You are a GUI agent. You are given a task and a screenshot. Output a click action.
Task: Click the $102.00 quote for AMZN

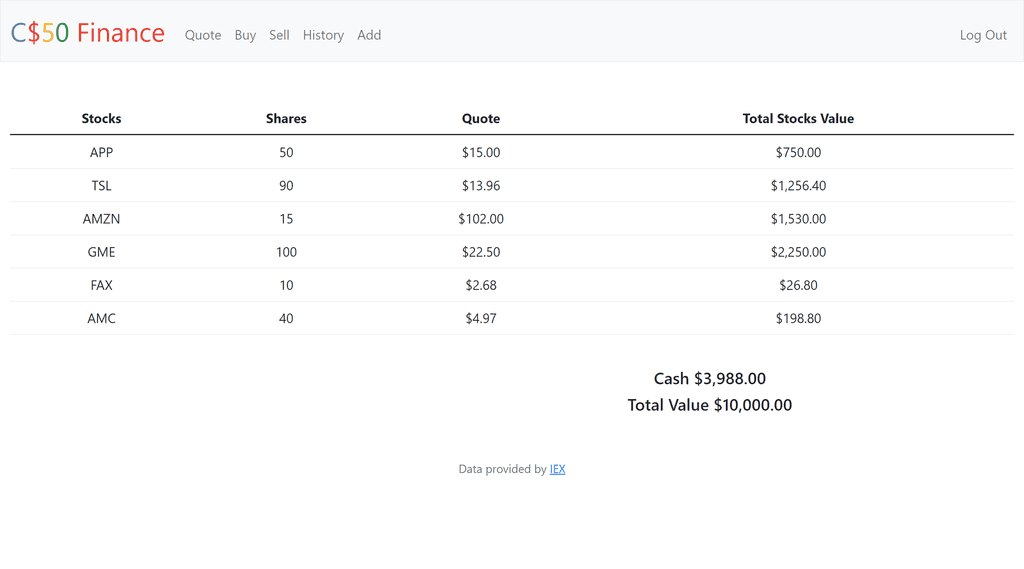481,219
